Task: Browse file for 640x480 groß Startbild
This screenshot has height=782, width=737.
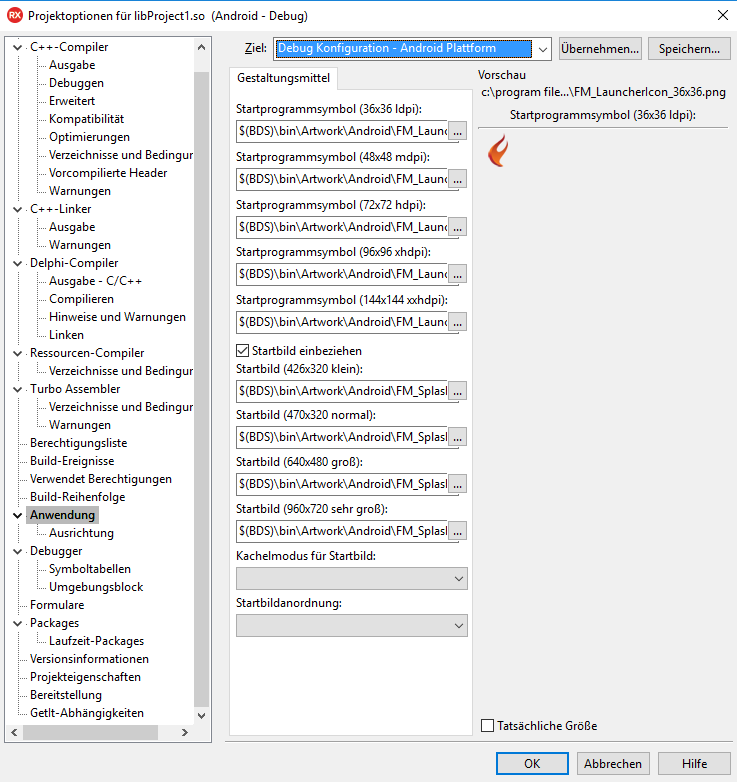Action: [457, 484]
